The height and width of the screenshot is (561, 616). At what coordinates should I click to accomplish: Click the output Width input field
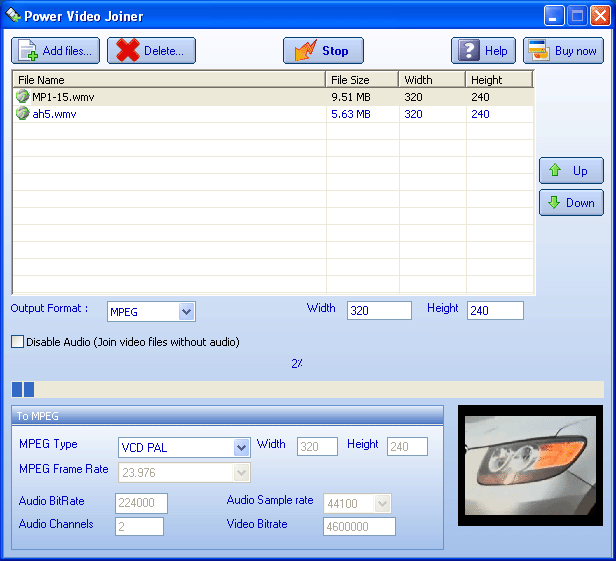[379, 311]
